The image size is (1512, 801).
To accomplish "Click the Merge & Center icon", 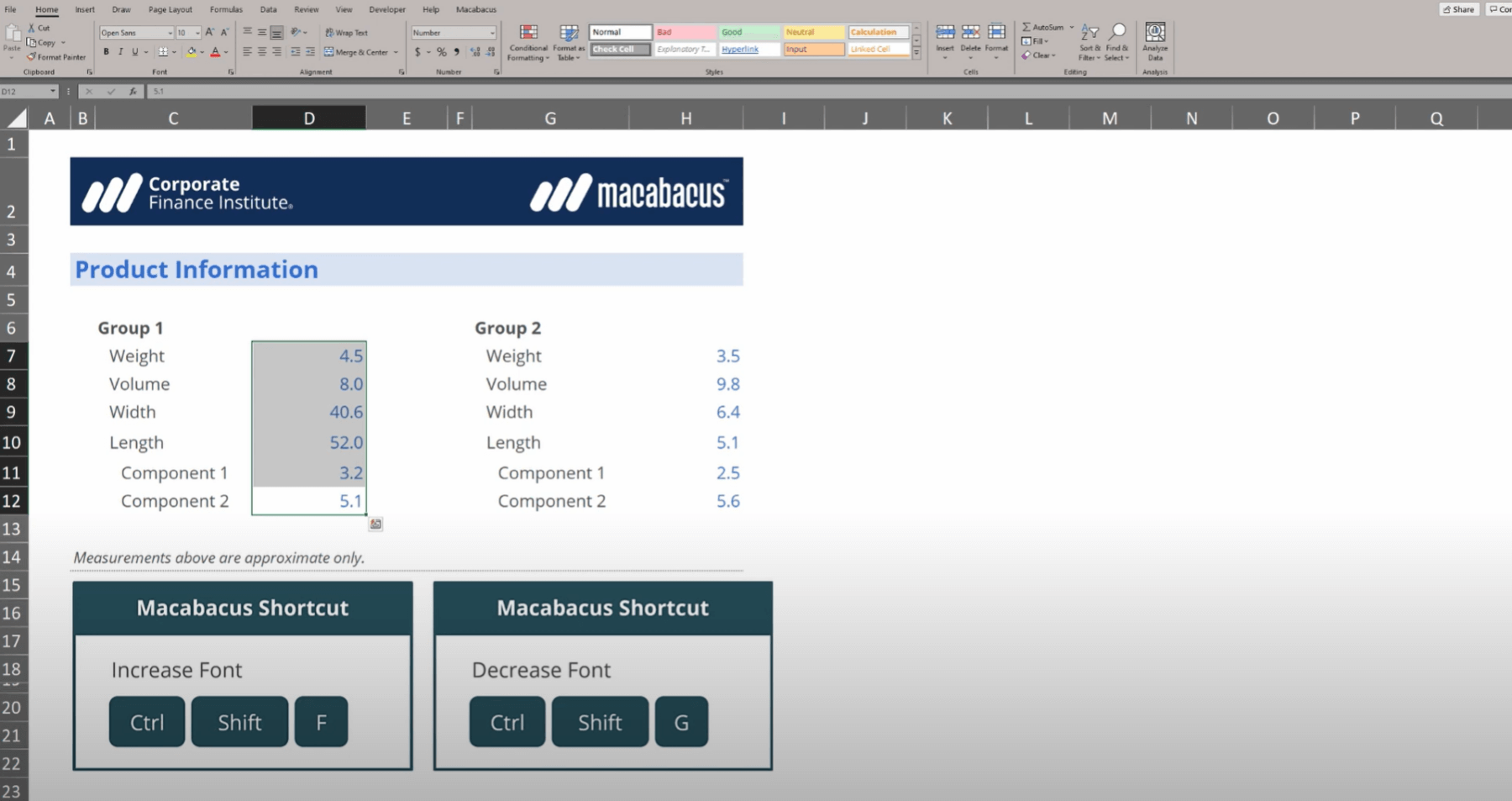I will click(329, 52).
